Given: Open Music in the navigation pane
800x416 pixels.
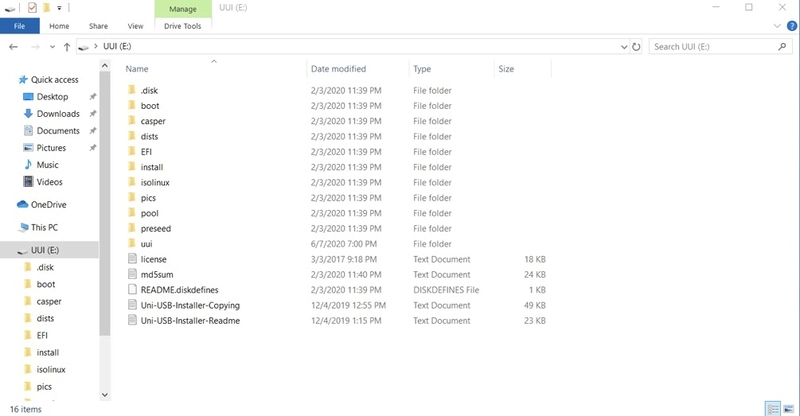Looking at the screenshot, I should pyautogui.click(x=47, y=165).
